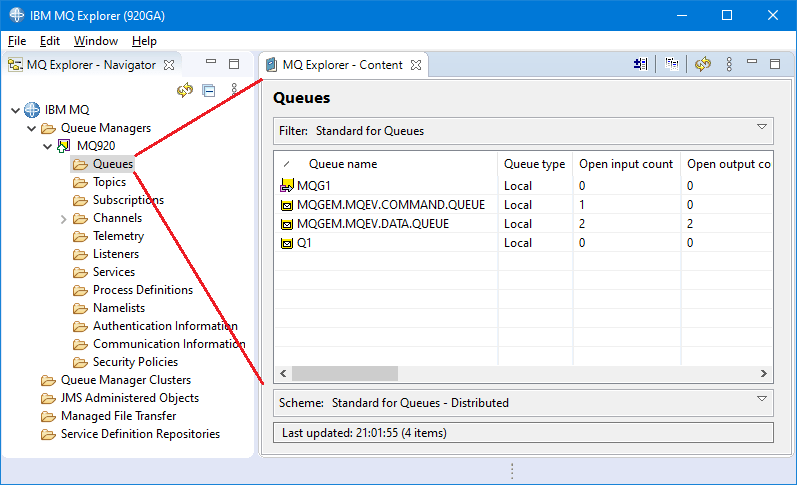Click the MQG1 queue icon
The width and height of the screenshot is (797, 485).
287,186
